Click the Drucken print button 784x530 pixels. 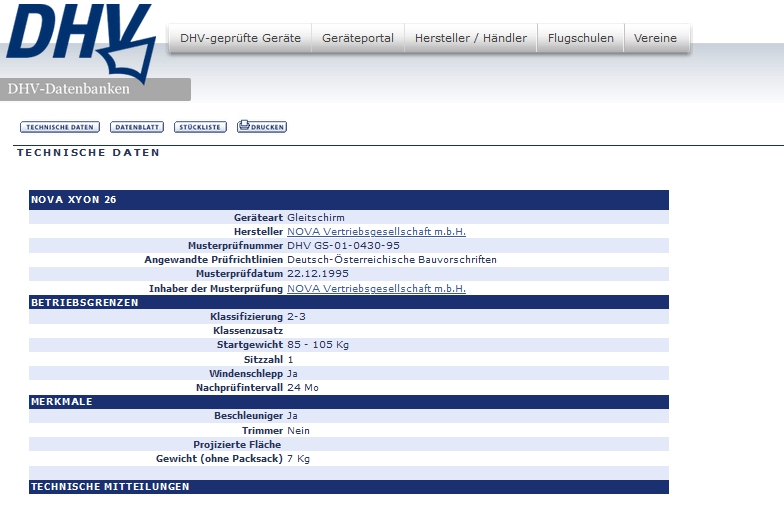tap(262, 126)
